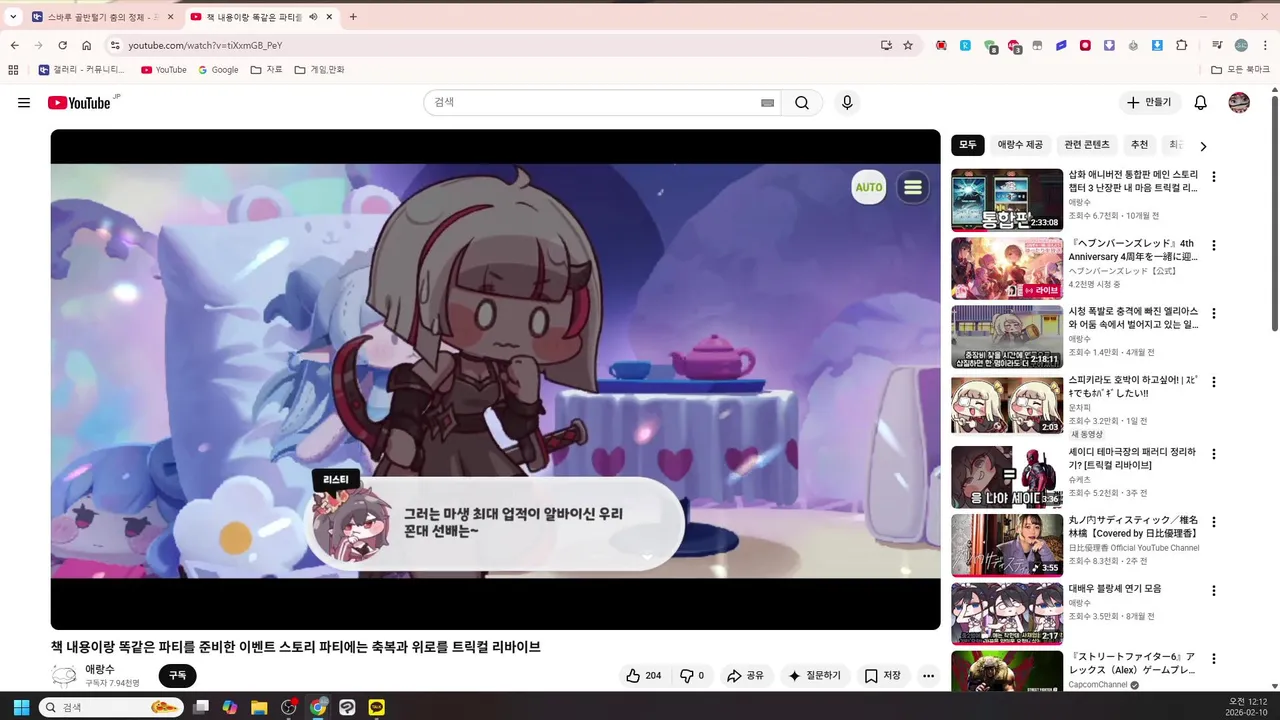Image resolution: width=1280 pixels, height=720 pixels.
Task: Open the Windows Start menu
Action: 21,707
